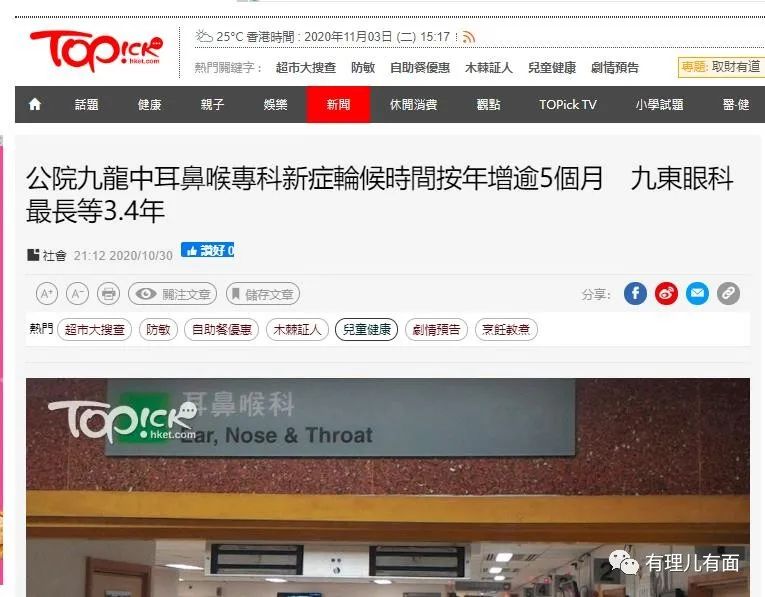Toggle 儲存文章 save article button
The height and width of the screenshot is (597, 765).
tap(262, 294)
